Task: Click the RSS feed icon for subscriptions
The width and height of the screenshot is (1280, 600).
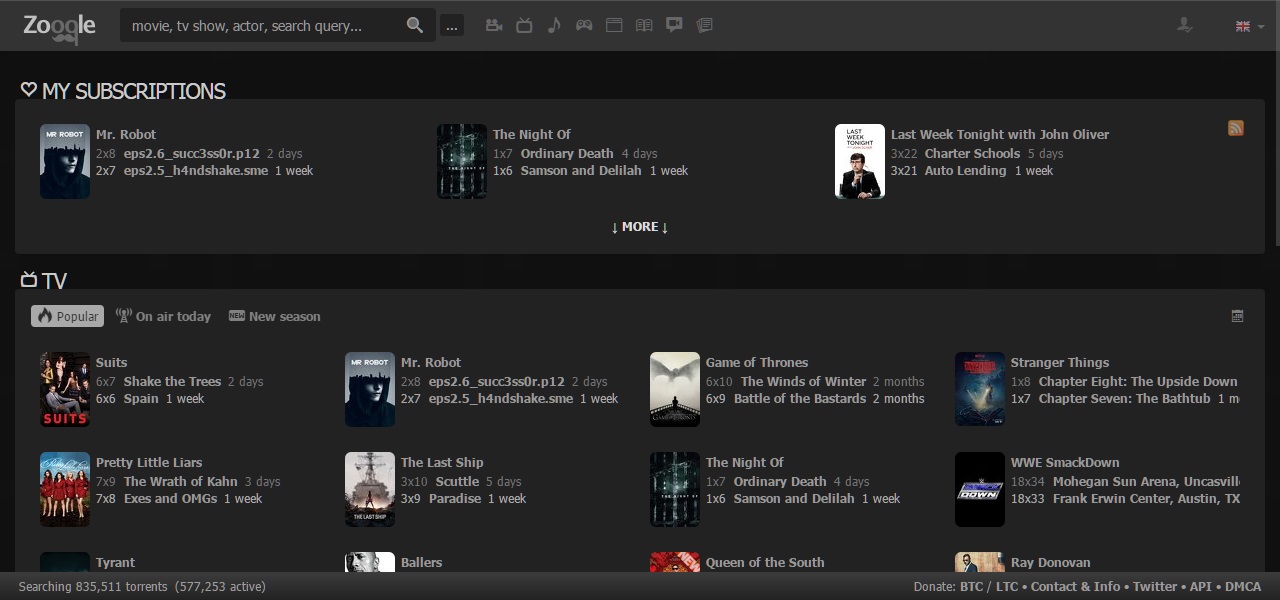Action: coord(1236,128)
